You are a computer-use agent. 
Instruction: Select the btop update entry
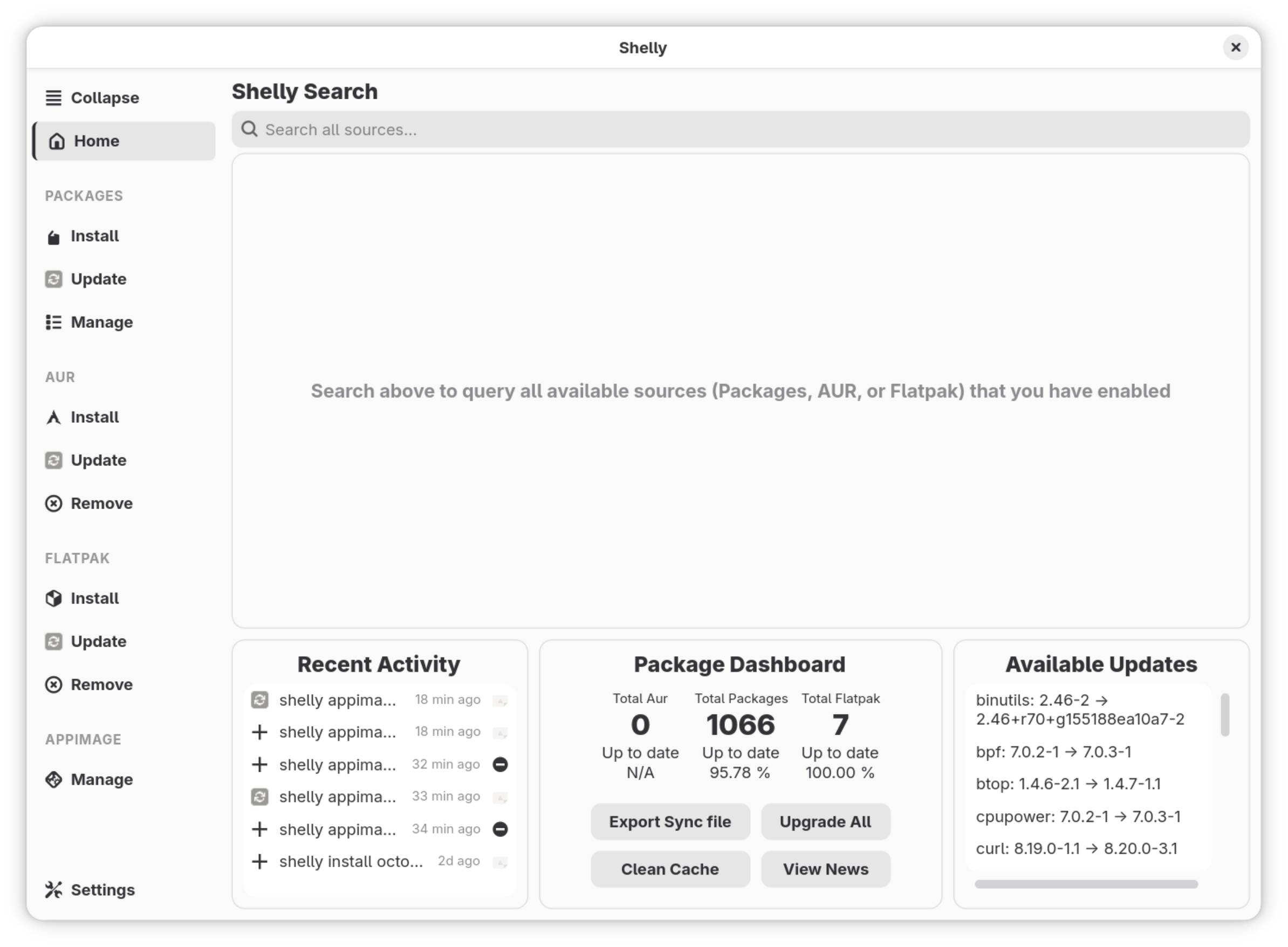click(x=1068, y=784)
